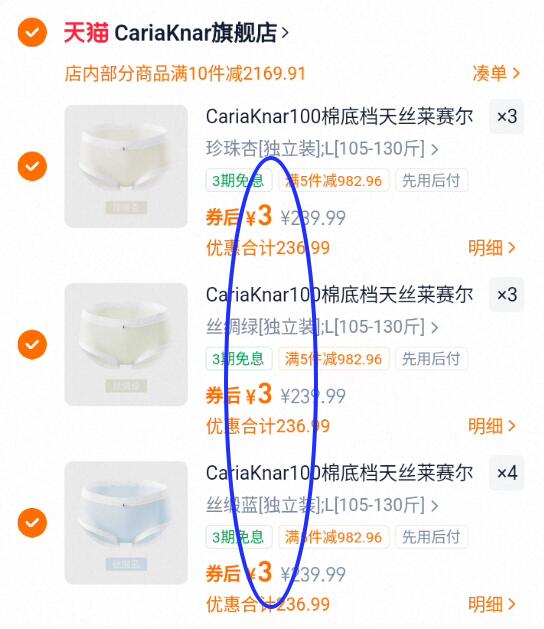Image resolution: width=544 pixels, height=629 pixels.
Task: Tap the first item's 满5件减982.96 tag
Action: (x=334, y=181)
